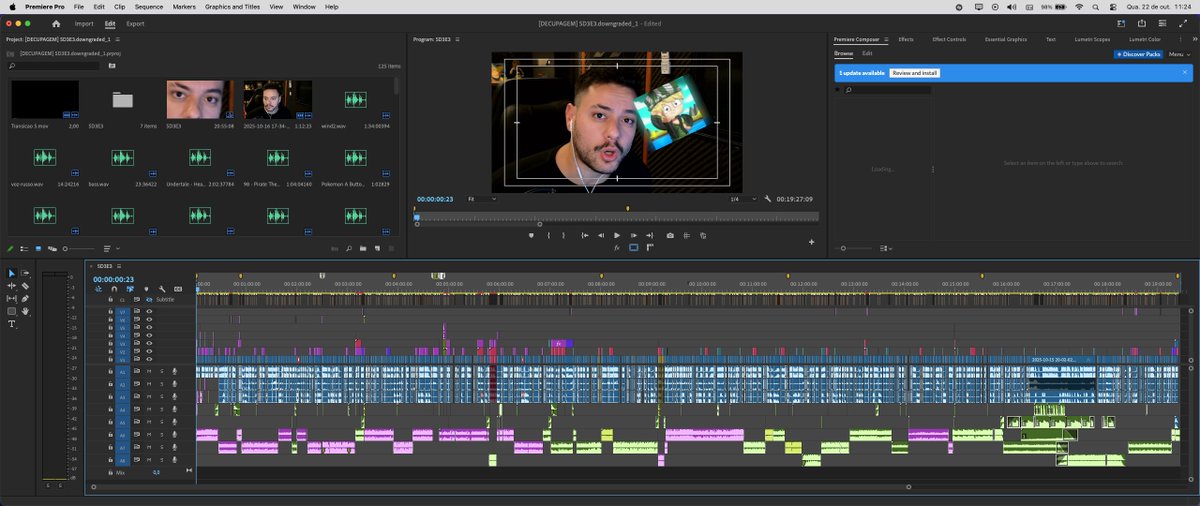Switch Project panel to list view
The width and height of the screenshot is (1200, 506).
(x=25, y=248)
